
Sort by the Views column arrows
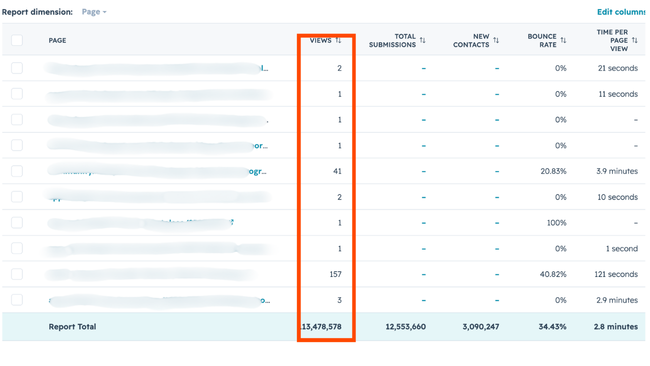tap(338, 40)
